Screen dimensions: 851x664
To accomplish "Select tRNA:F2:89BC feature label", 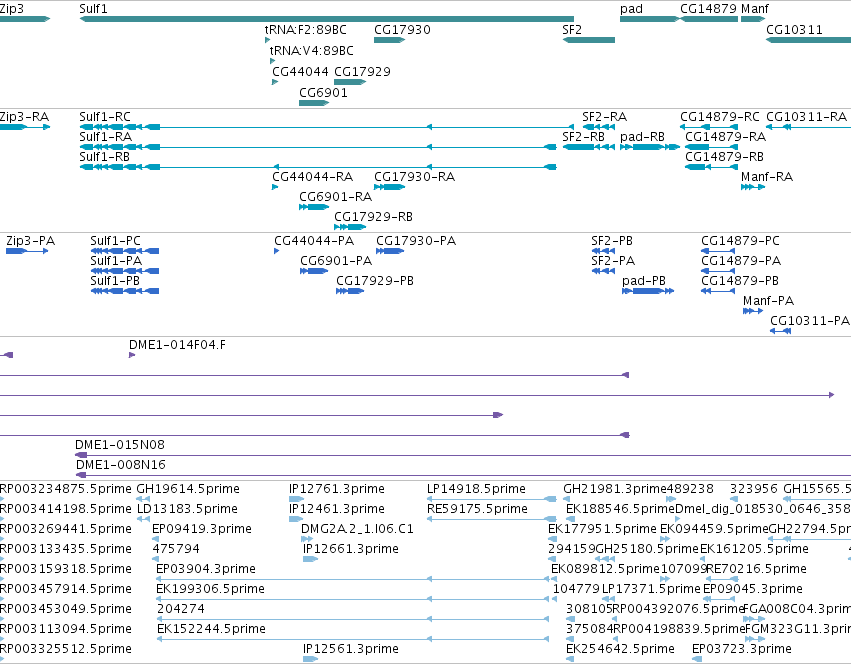I will (306, 30).
